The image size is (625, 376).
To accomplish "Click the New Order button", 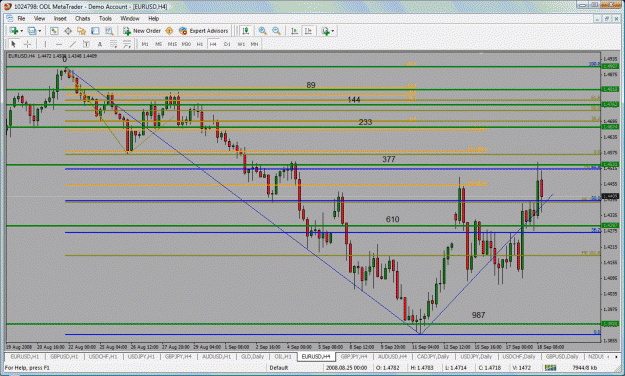I will [142, 31].
